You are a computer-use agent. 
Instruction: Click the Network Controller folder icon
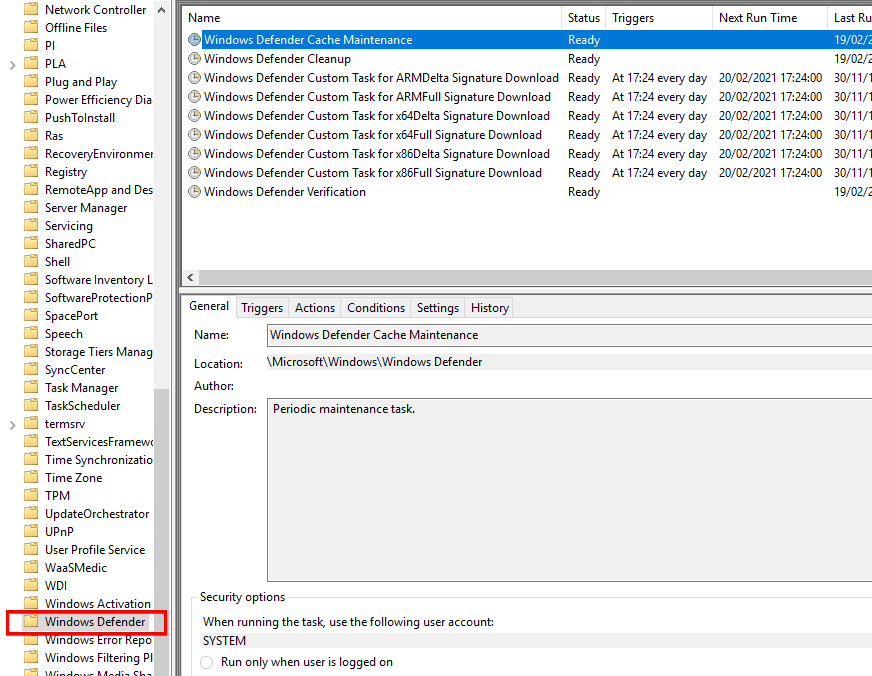[31, 9]
